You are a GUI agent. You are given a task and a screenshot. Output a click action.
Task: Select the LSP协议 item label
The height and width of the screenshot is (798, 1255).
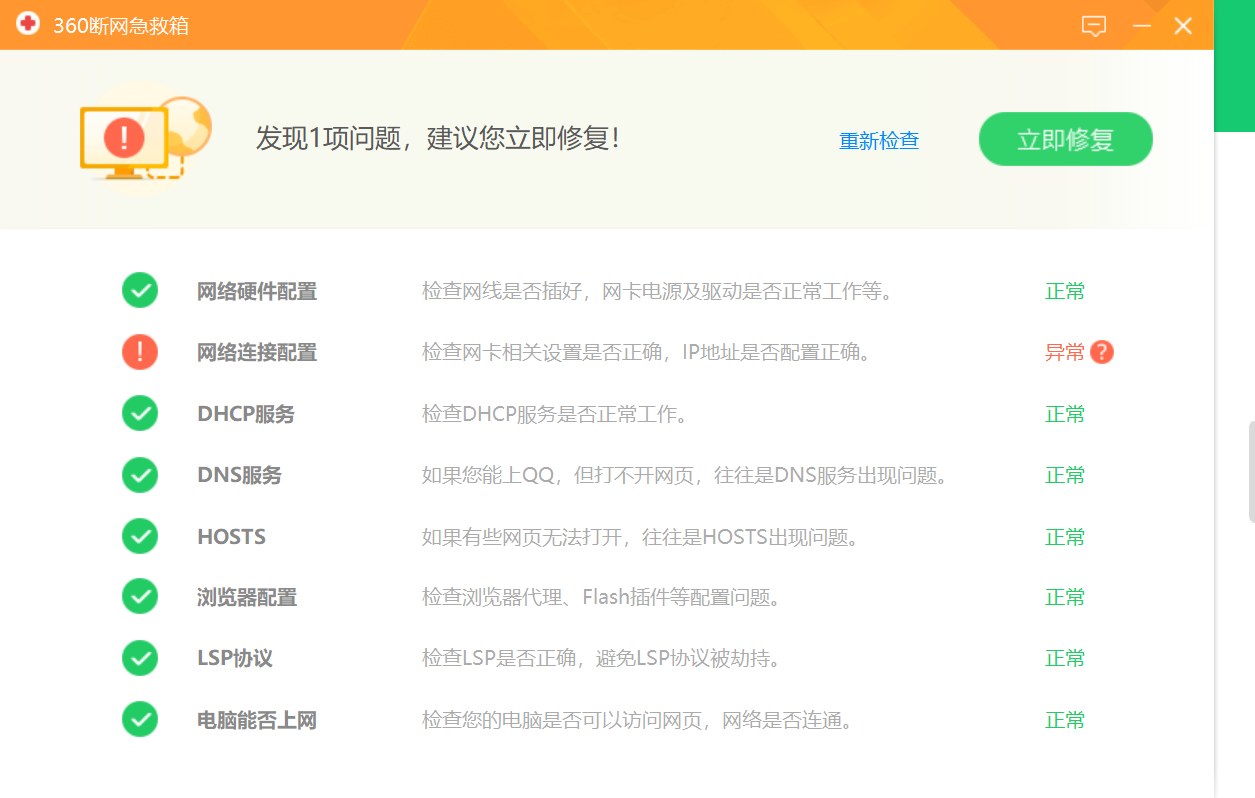pos(235,659)
